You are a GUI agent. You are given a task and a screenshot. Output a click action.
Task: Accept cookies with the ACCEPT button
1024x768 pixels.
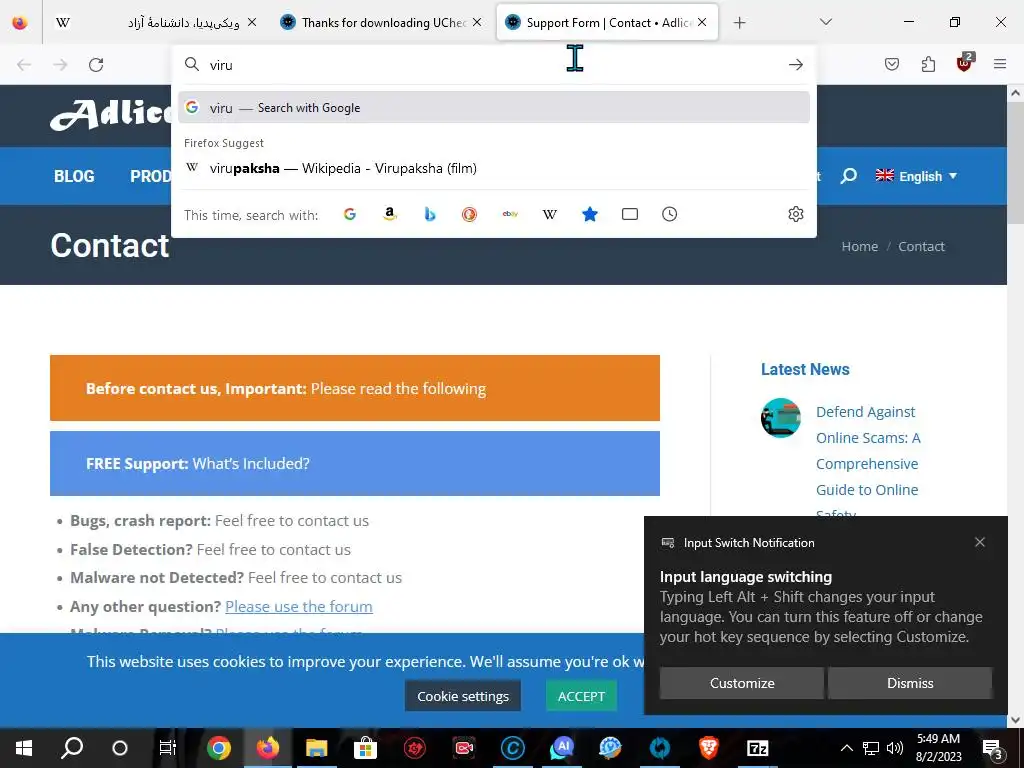click(581, 696)
